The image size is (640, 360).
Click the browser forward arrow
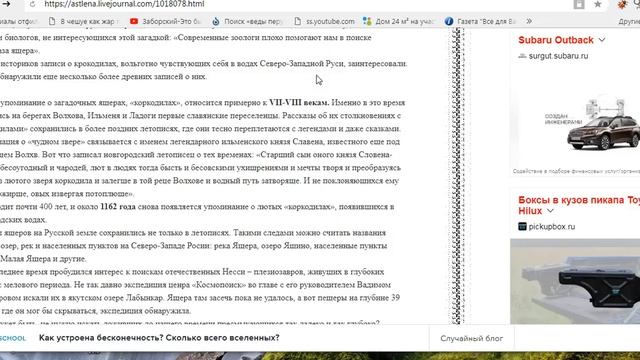(x=6, y=4)
